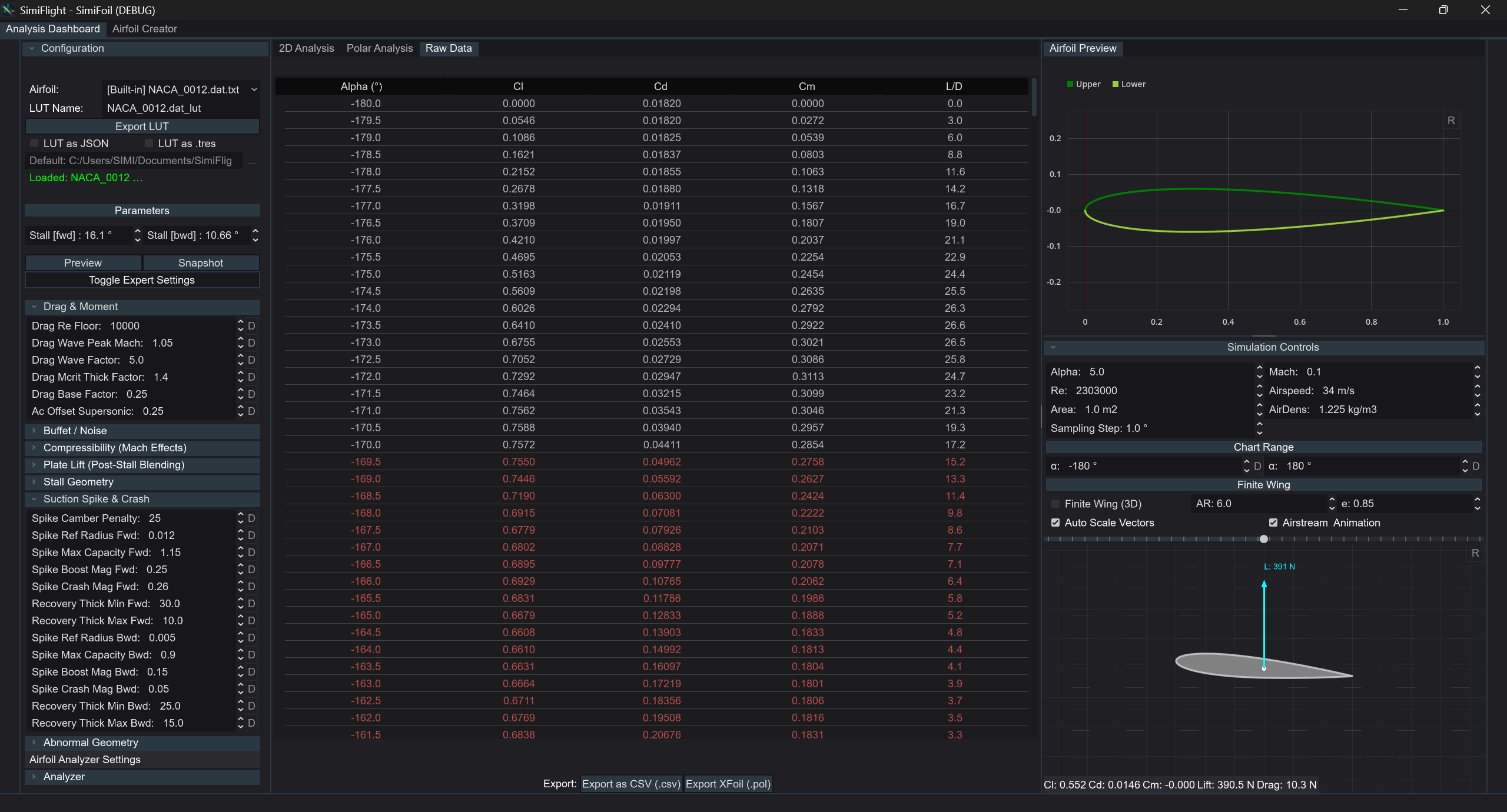Image resolution: width=1507 pixels, height=812 pixels.
Task: Enable the LUT as JSON checkbox
Action: click(x=34, y=144)
